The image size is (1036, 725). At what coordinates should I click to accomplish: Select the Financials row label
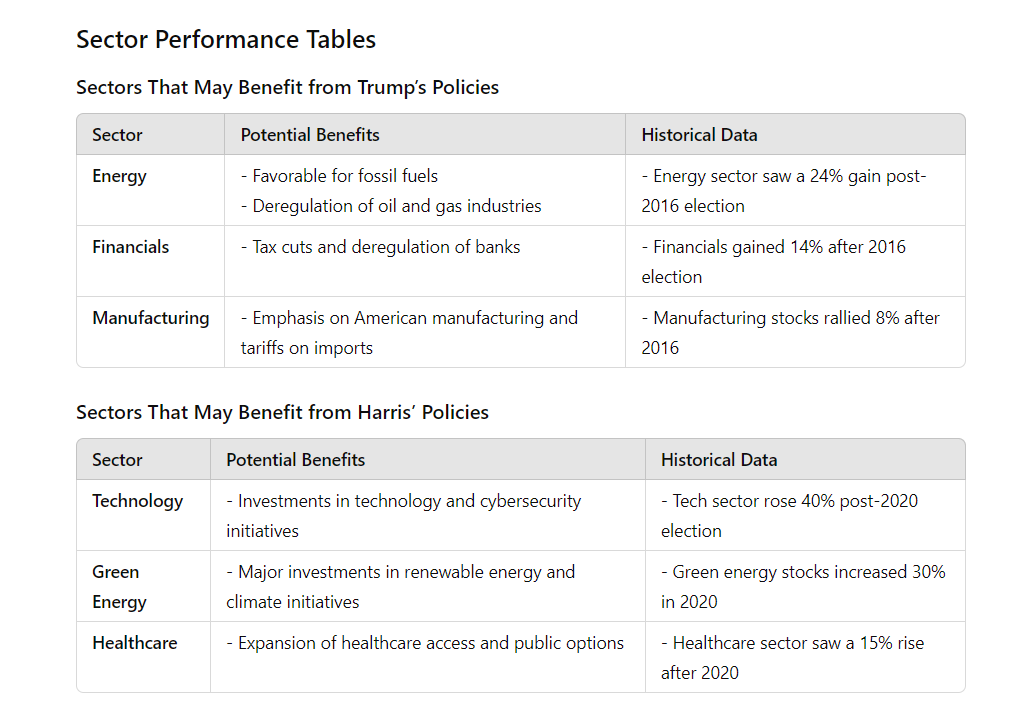tap(131, 247)
